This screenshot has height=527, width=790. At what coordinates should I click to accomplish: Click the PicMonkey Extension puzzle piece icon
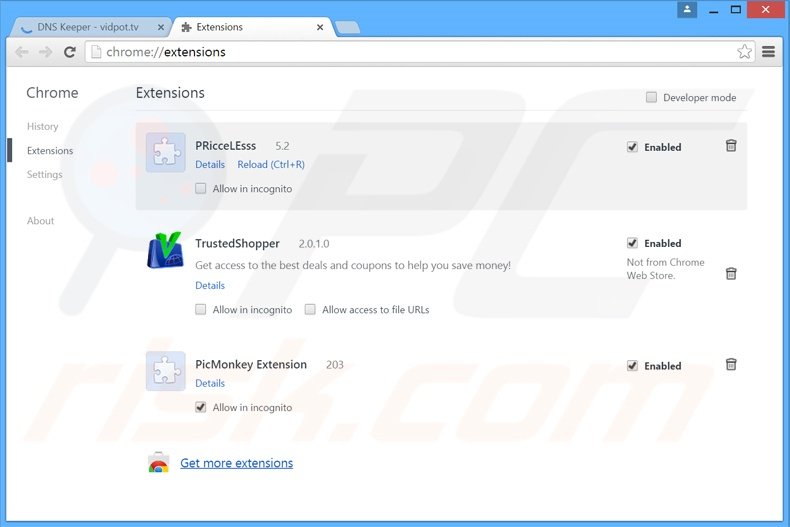click(166, 371)
